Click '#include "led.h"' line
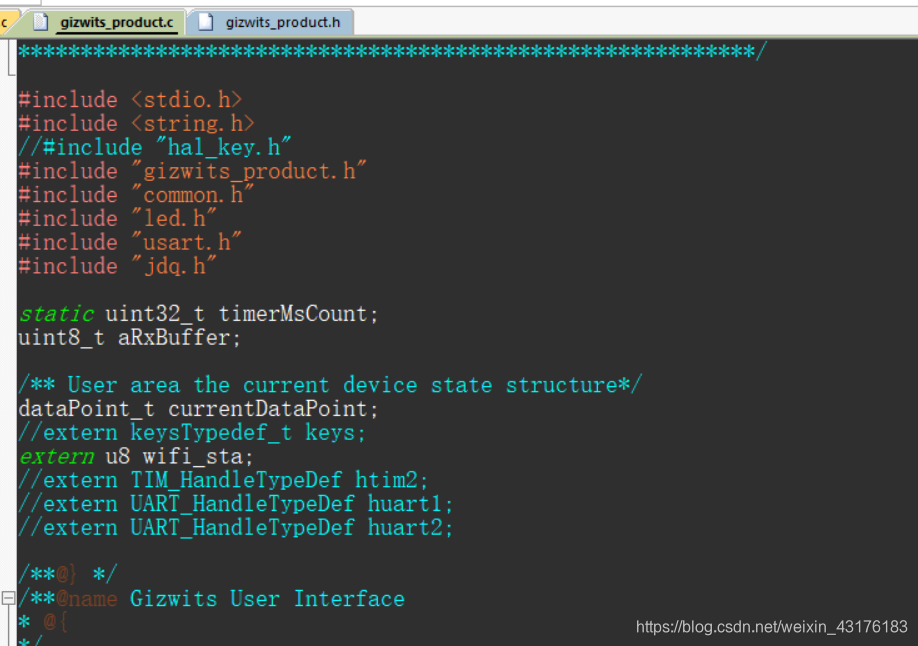This screenshot has height=646, width=918. click(x=118, y=218)
